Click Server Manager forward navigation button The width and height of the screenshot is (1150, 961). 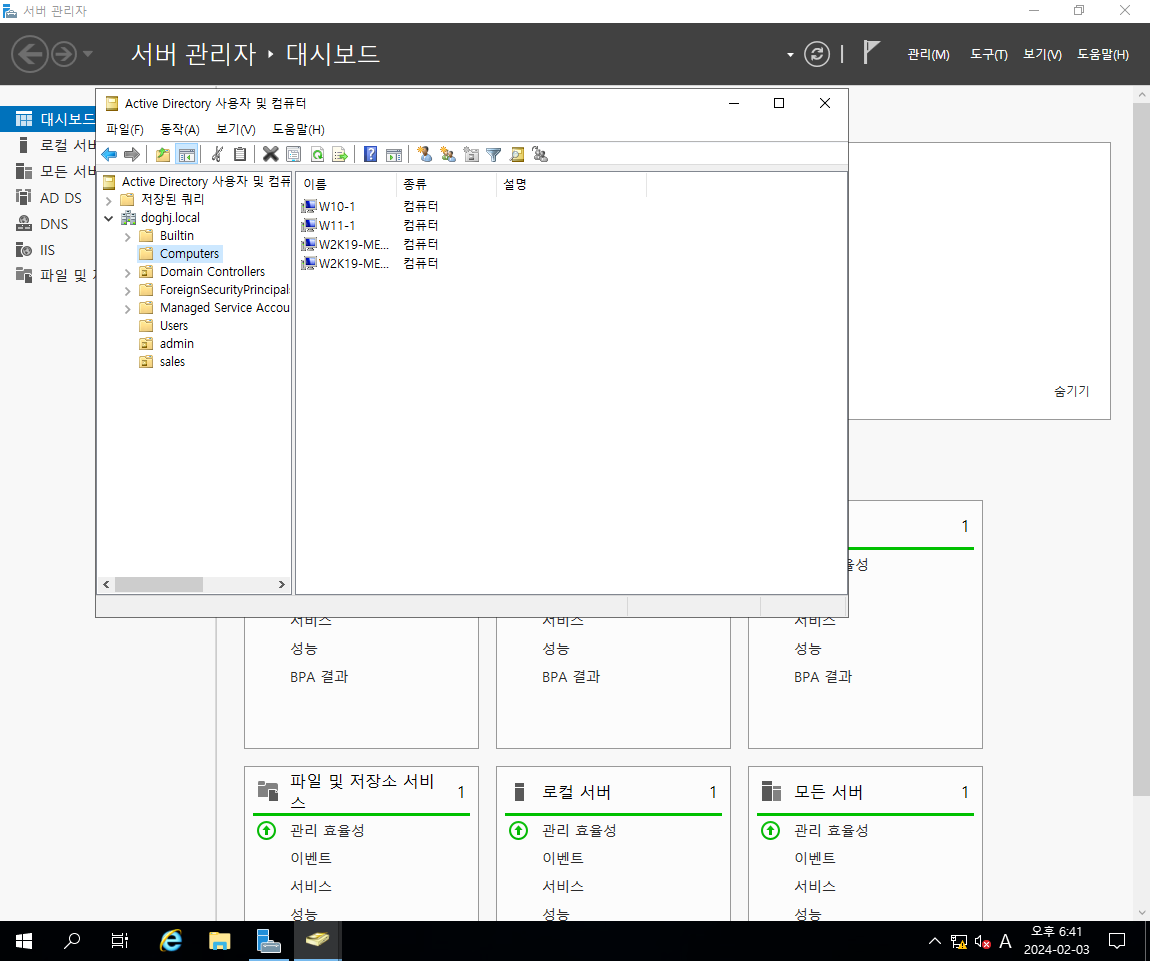point(64,54)
